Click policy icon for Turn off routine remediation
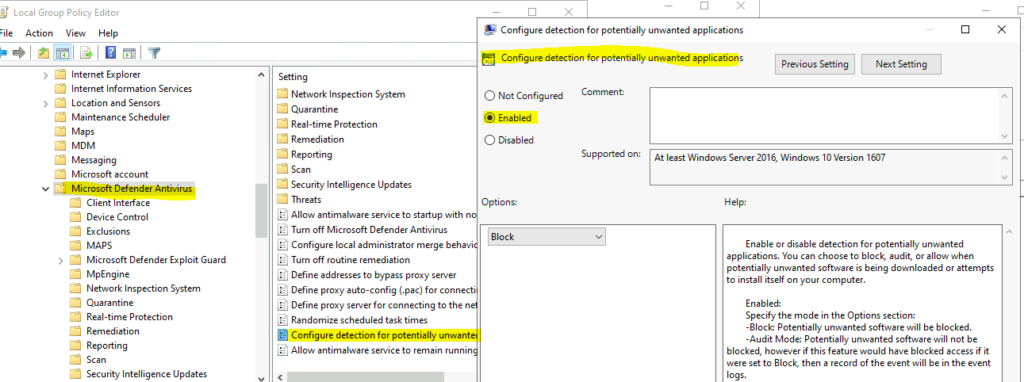 pos(282,260)
